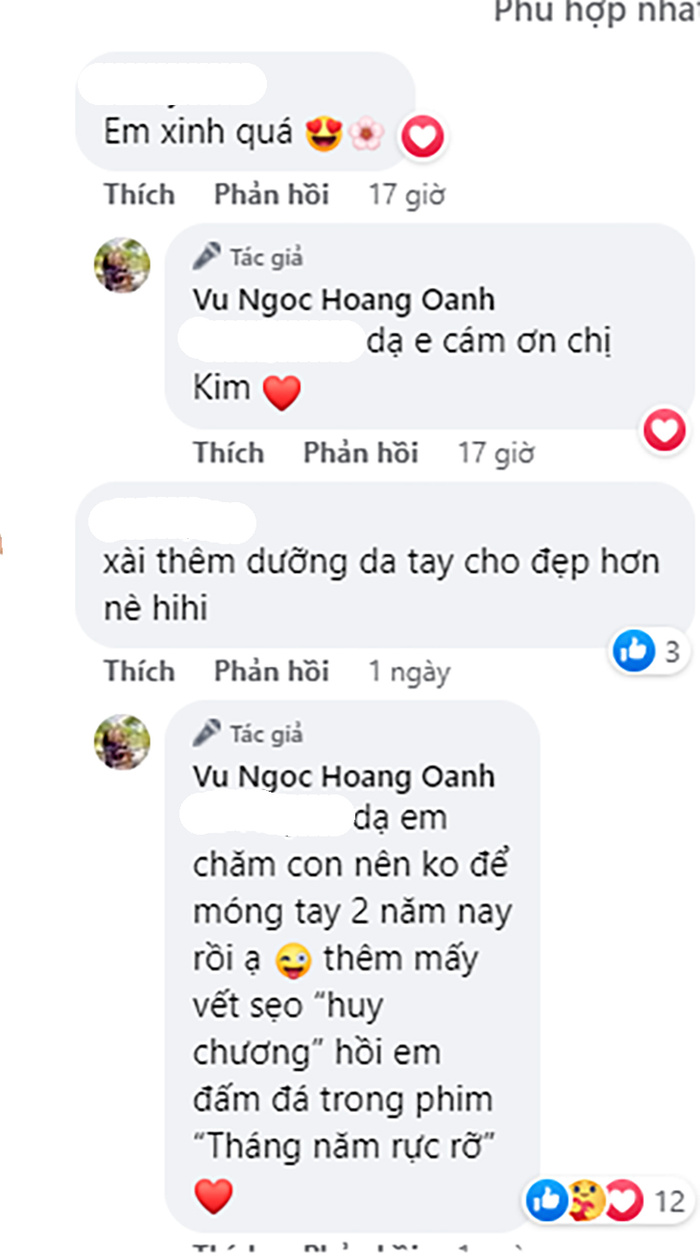Click first 'Tác giả' microphone badge icon

(208, 257)
